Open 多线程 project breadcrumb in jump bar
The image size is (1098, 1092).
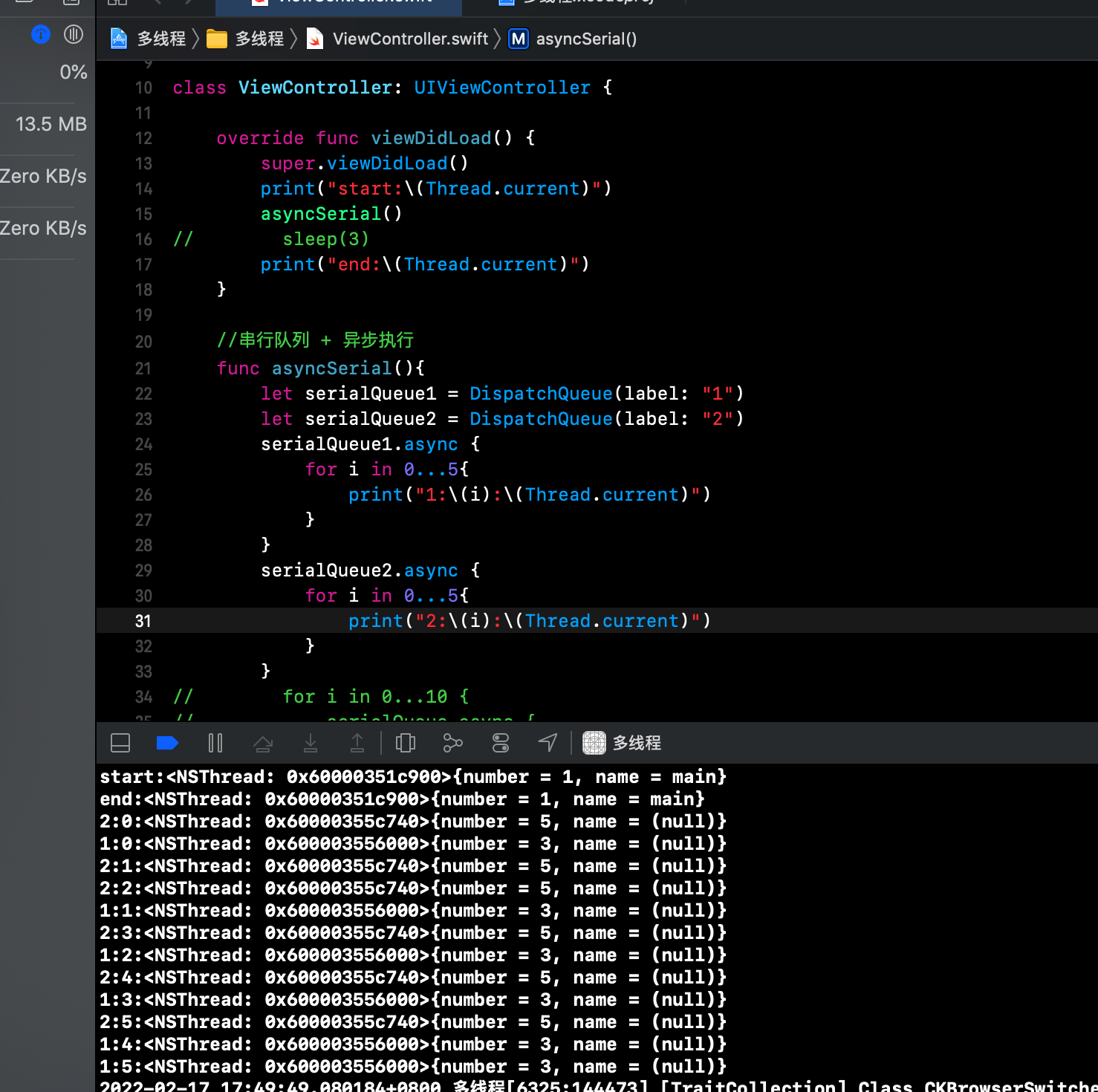[149, 39]
